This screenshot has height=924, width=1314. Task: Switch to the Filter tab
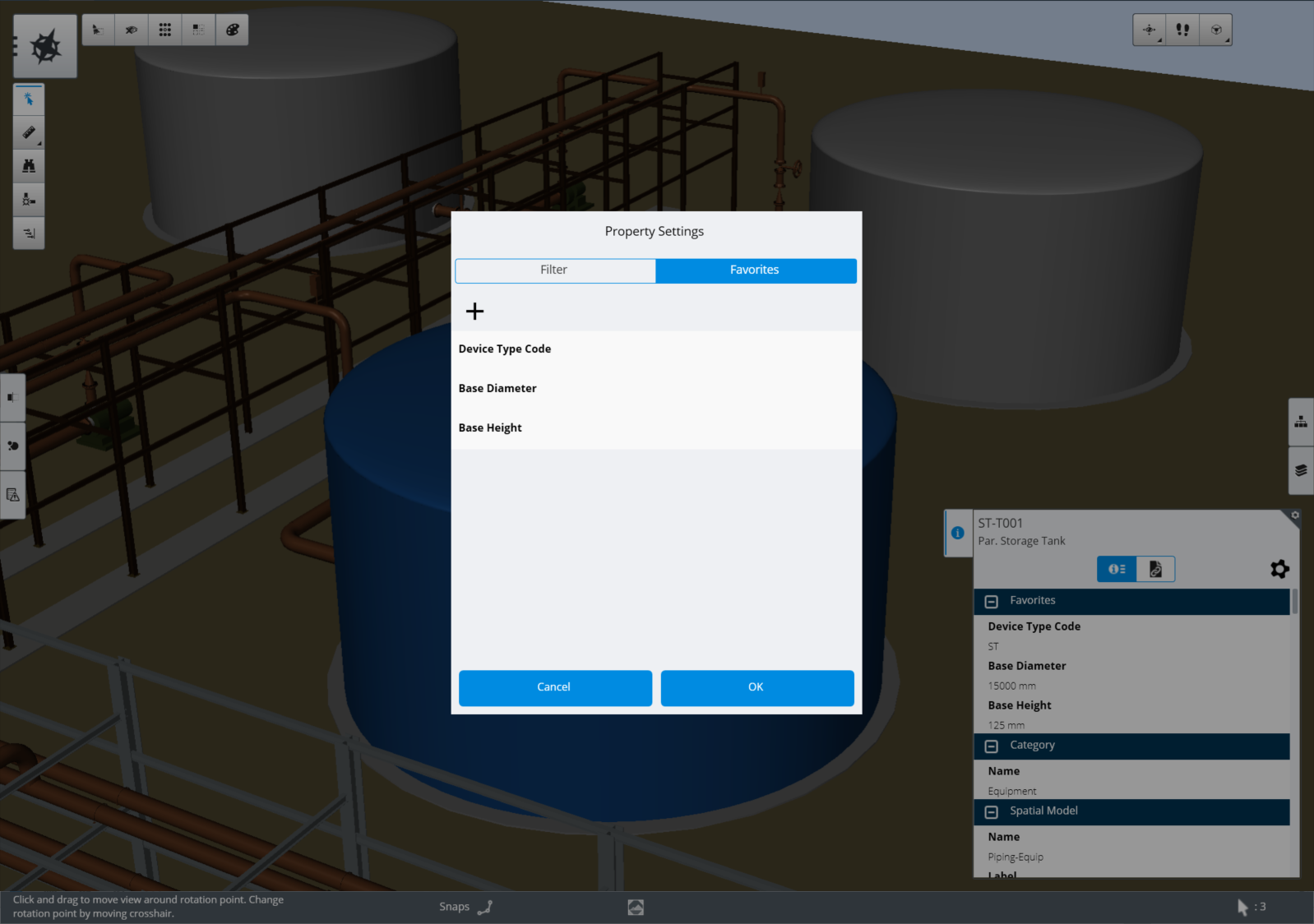coord(555,270)
